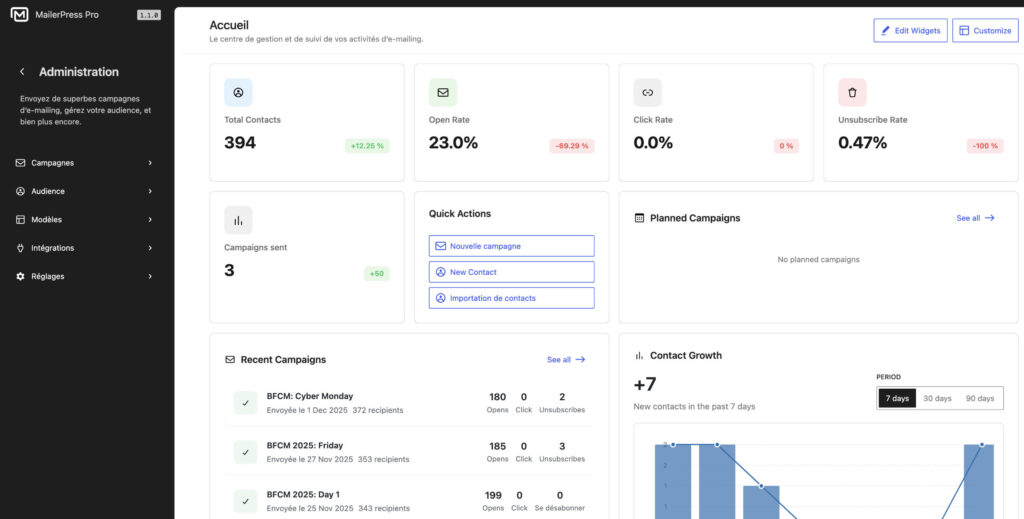Click the Nouvelle campagne quick action
Viewport: 1024px width, 519px height.
[x=511, y=246]
